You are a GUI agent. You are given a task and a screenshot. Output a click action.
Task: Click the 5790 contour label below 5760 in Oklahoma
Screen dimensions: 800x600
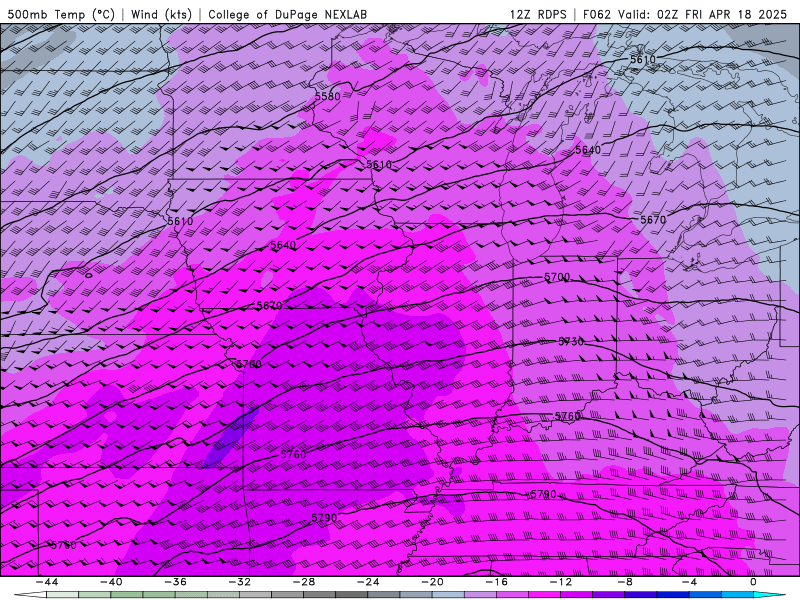(324, 518)
